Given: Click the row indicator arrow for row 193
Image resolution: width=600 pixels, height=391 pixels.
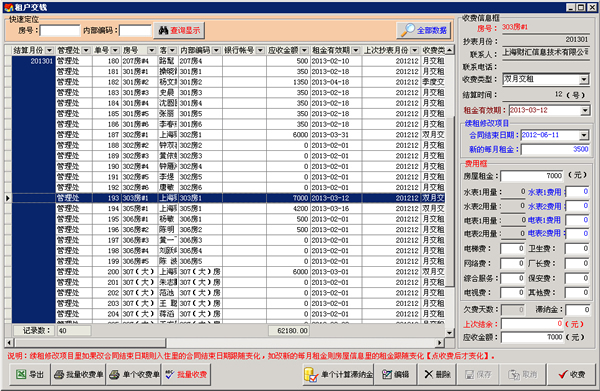Looking at the screenshot, I should tap(8, 198).
